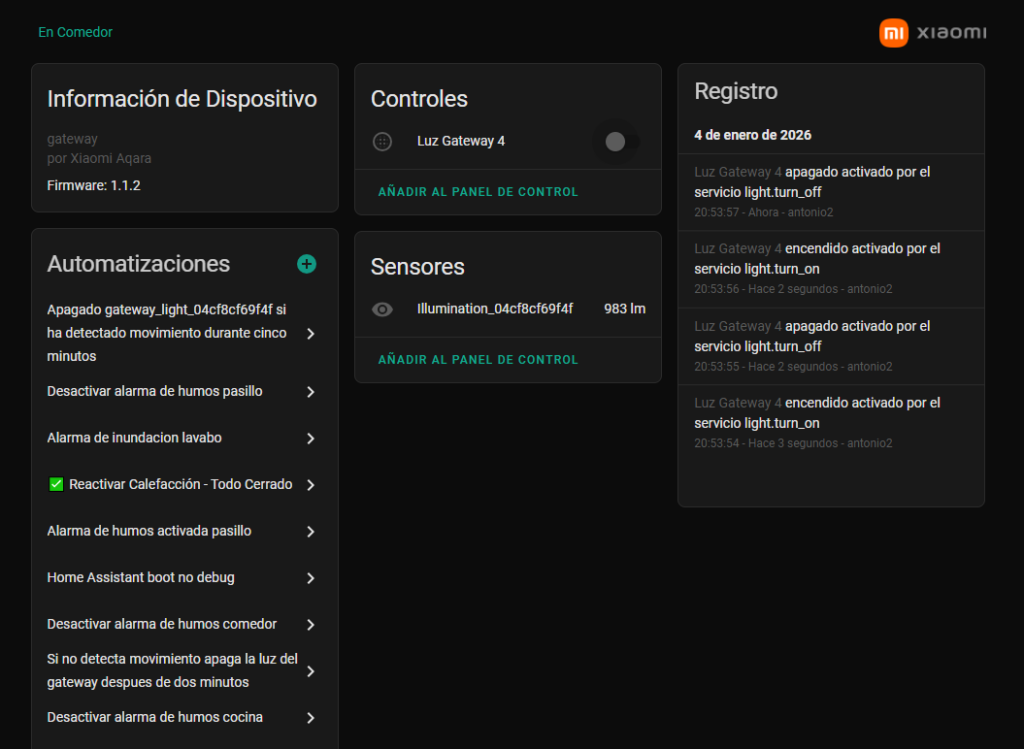1024x749 pixels.
Task: Open the En Comedor area link
Action: click(x=75, y=32)
